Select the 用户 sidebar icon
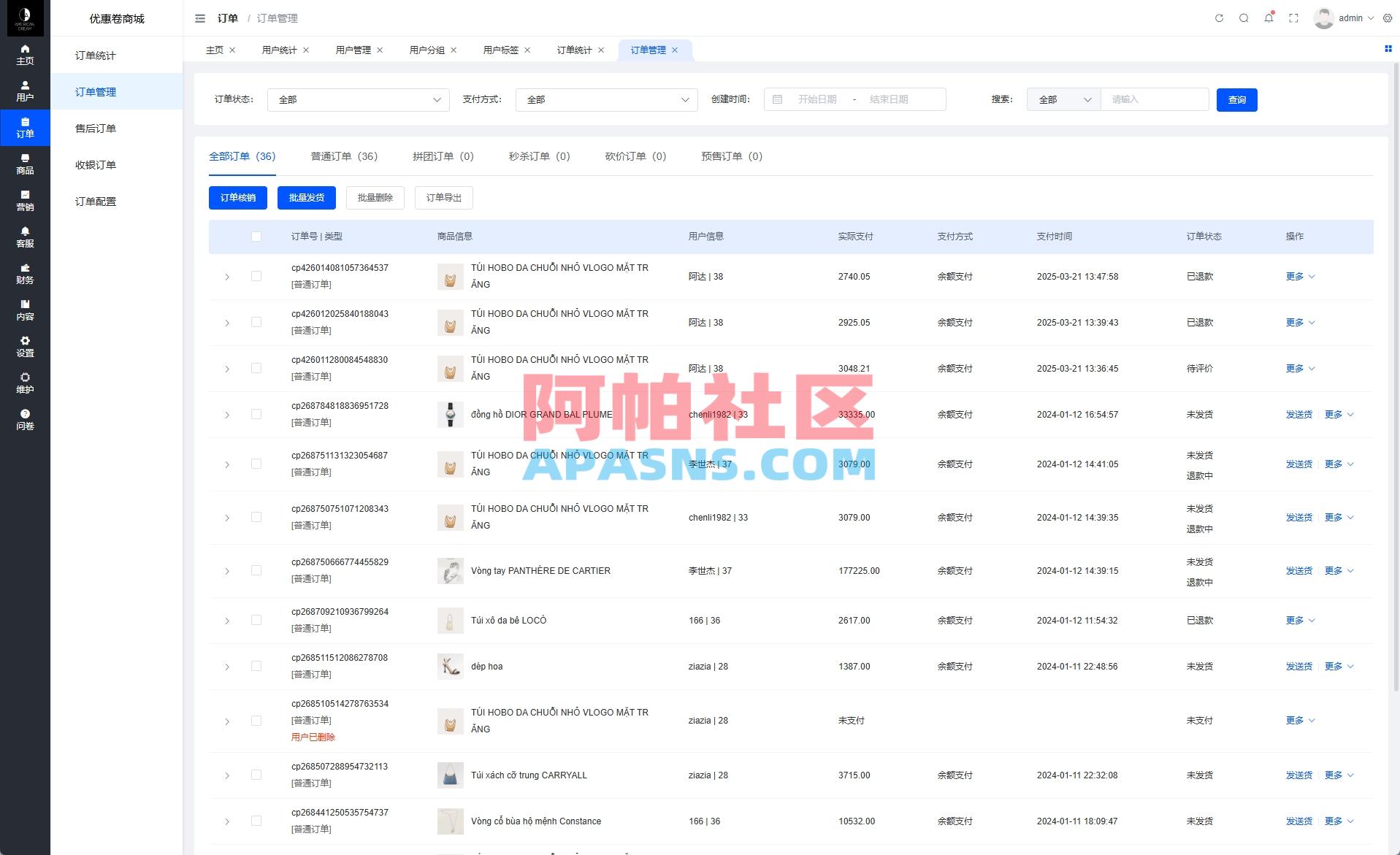1400x855 pixels. pyautogui.click(x=25, y=91)
